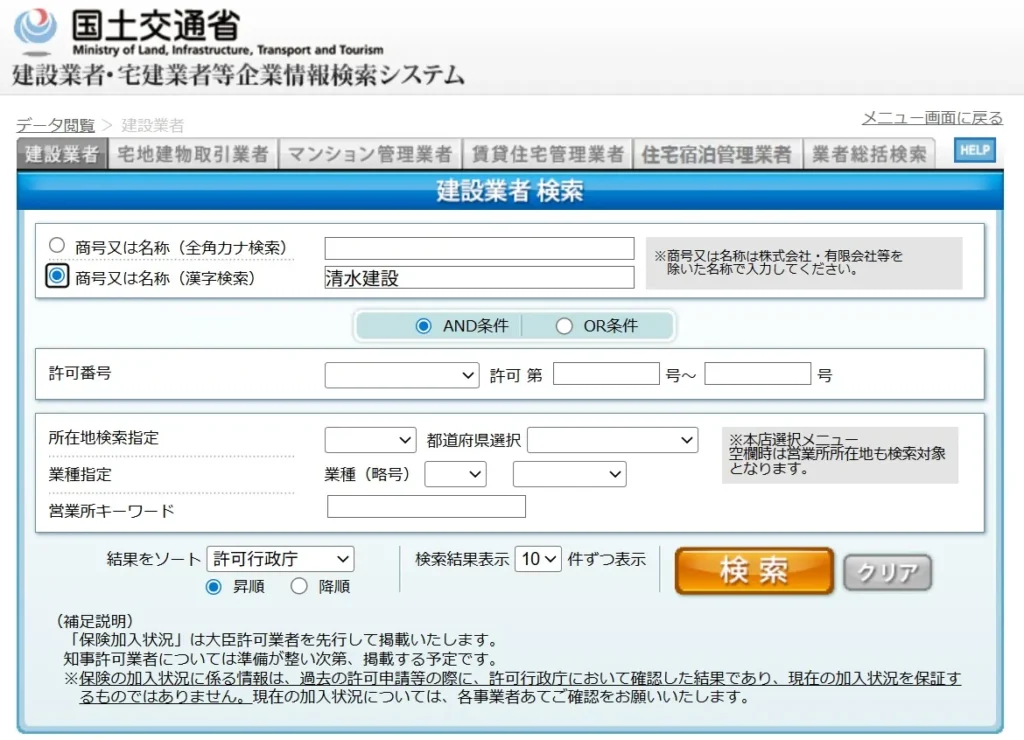Open the 許可番号 licensing authority dropdown
This screenshot has height=740, width=1024.
tap(402, 374)
